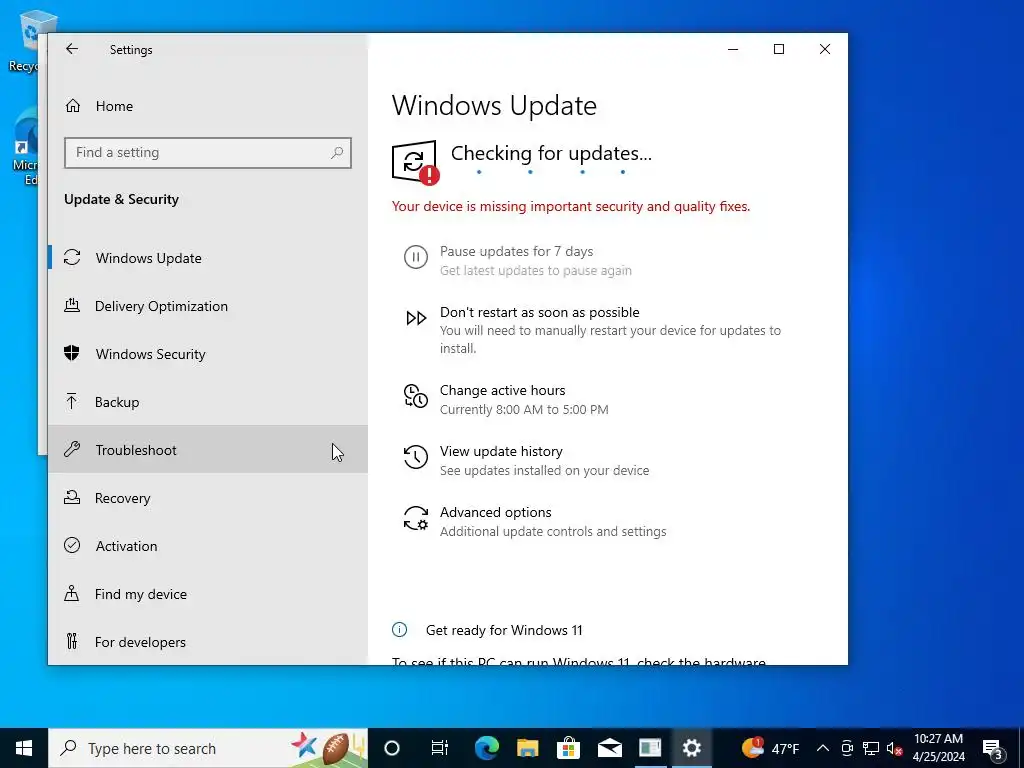Image resolution: width=1024 pixels, height=768 pixels.
Task: Launch Microsoft Edge from taskbar
Action: click(487, 748)
